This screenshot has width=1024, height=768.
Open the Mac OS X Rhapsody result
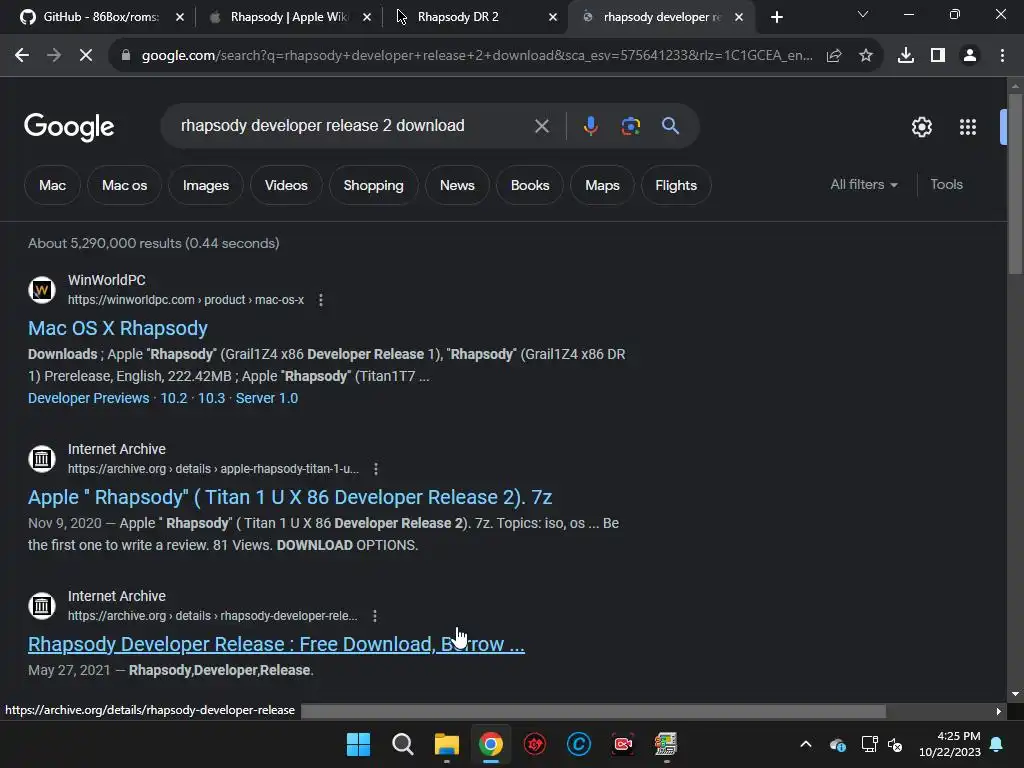[118, 328]
